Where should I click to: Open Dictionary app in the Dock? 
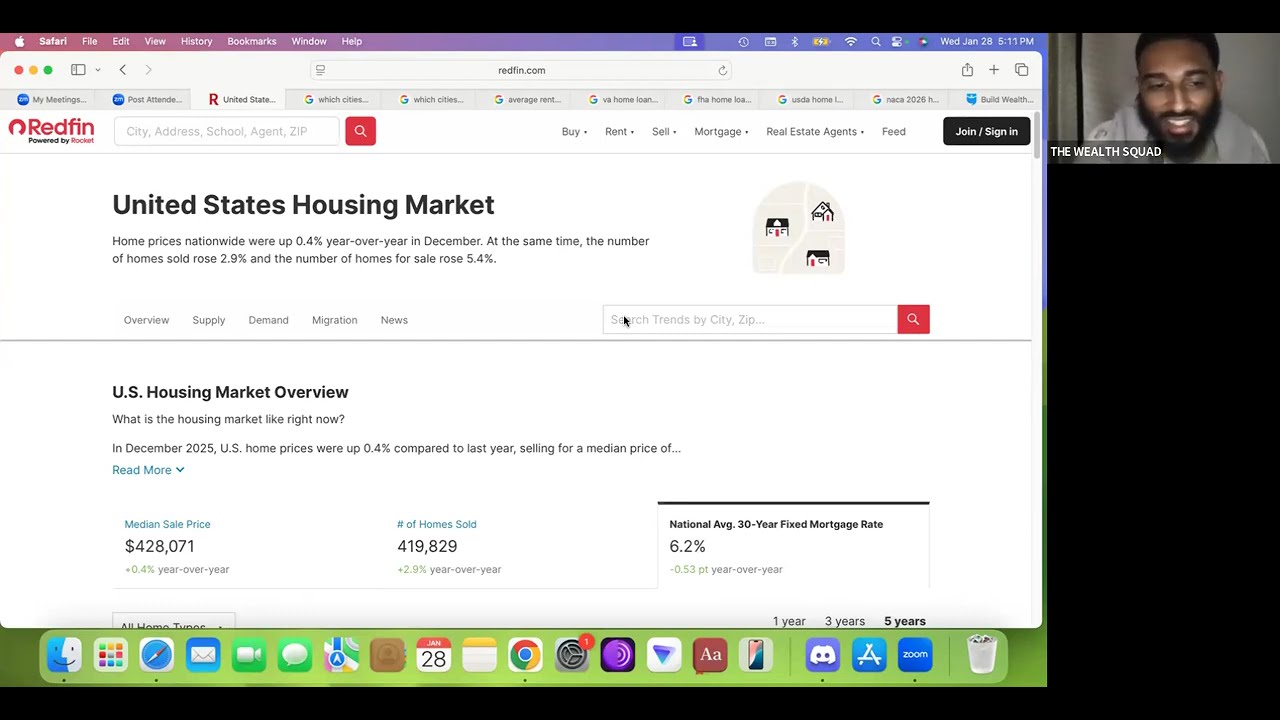[710, 656]
